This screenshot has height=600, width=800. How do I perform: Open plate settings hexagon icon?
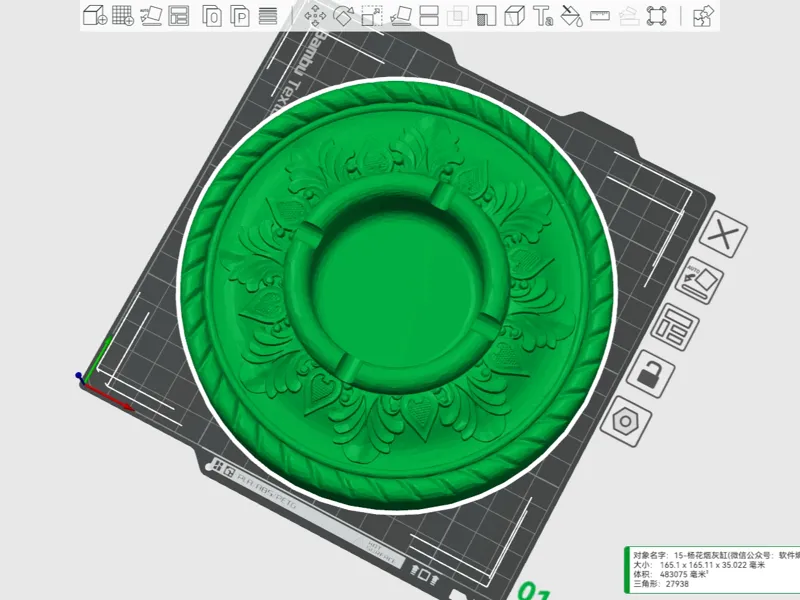coord(626,421)
